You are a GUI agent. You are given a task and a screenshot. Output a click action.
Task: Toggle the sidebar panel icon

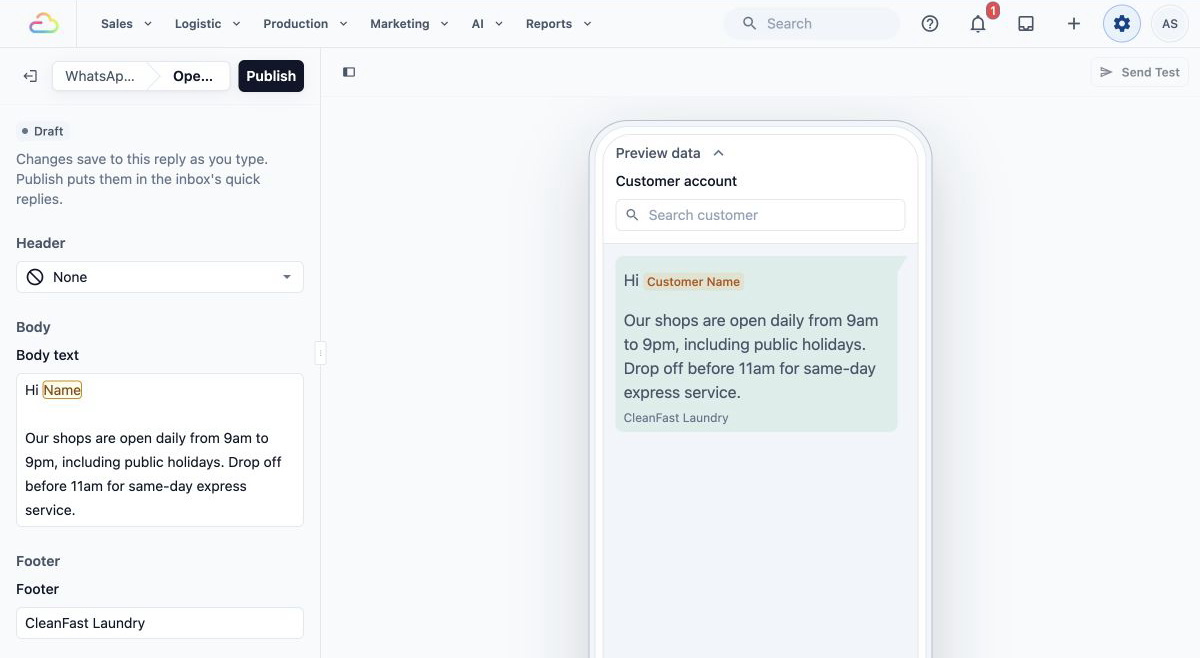[349, 72]
